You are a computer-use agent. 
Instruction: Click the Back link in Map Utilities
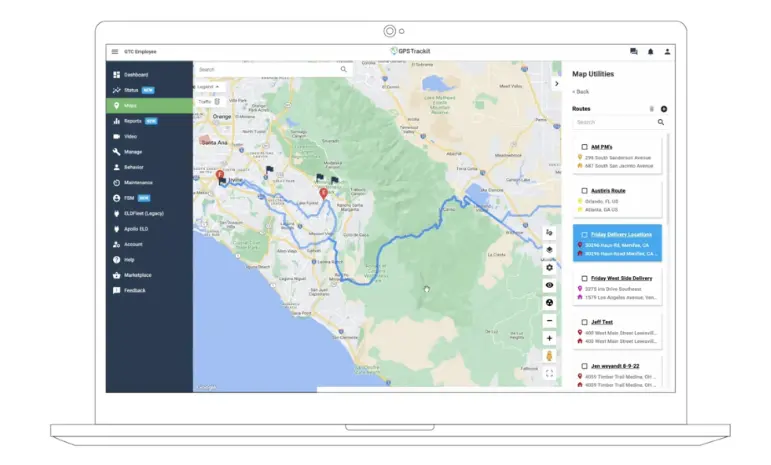581,92
